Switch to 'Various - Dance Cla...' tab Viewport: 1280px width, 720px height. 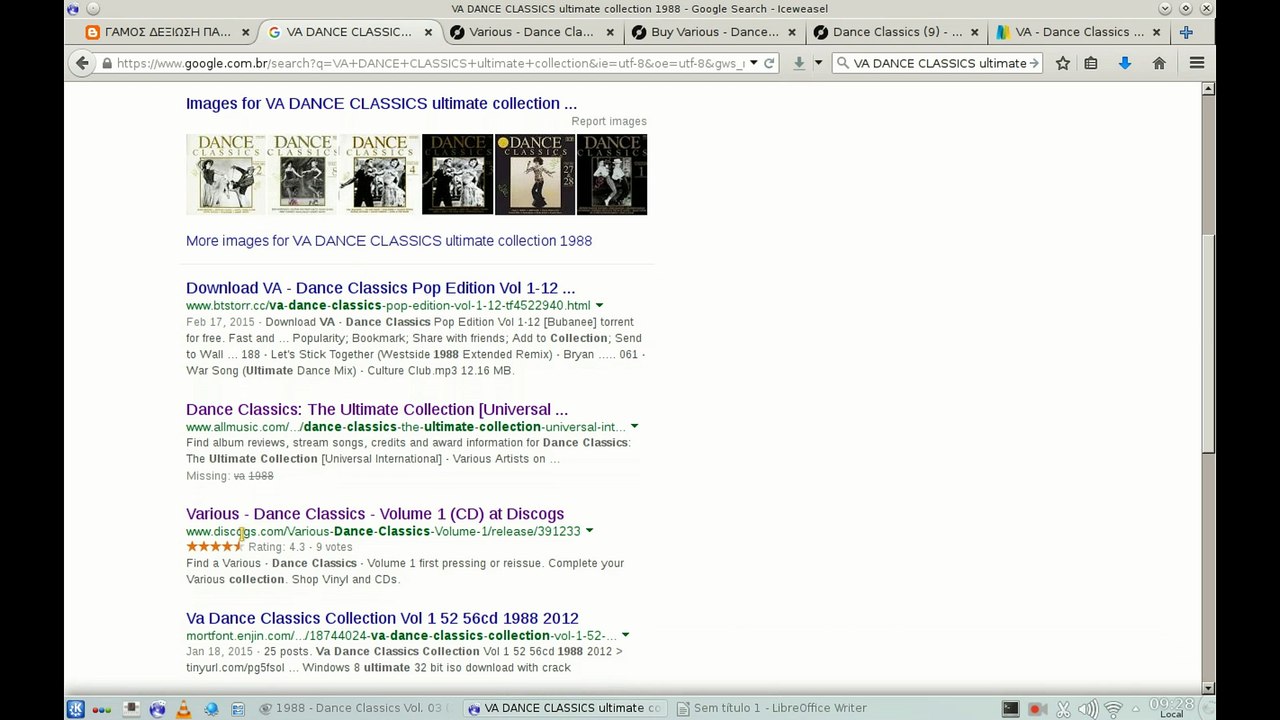click(531, 32)
